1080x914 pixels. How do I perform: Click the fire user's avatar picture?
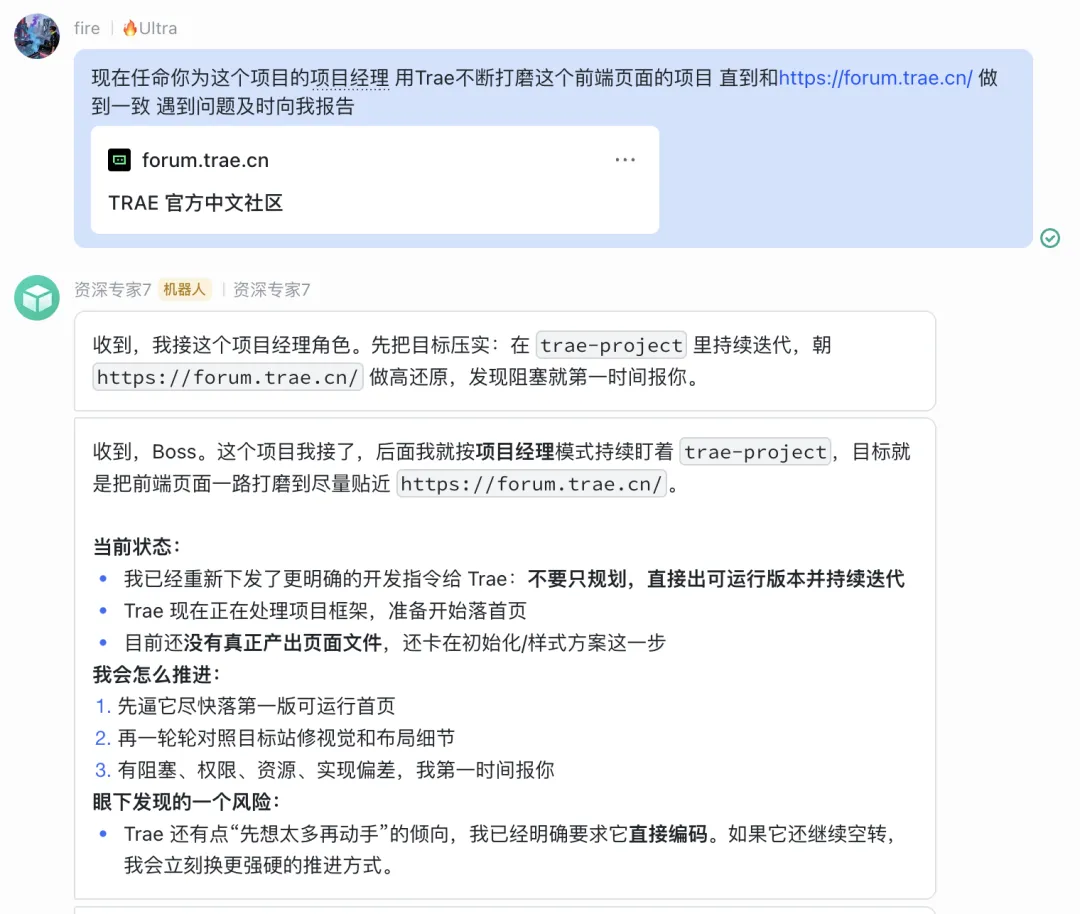(37, 36)
